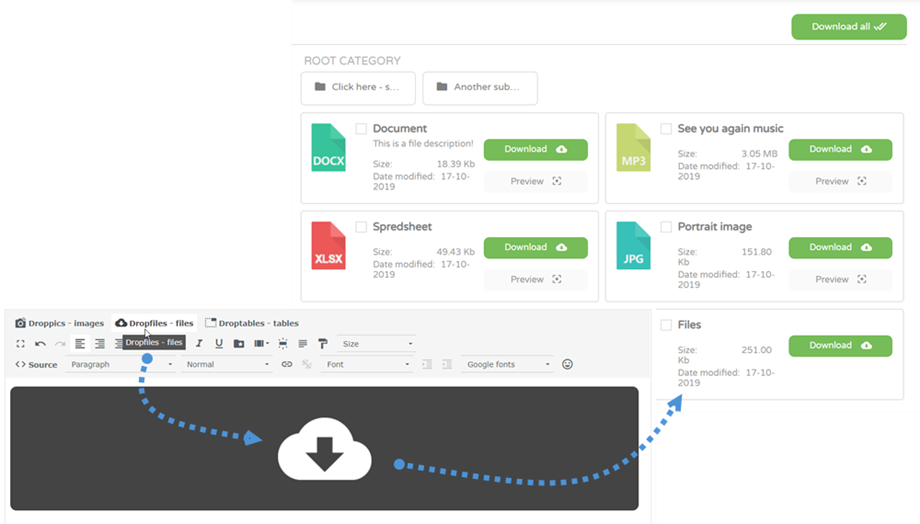Click the Download all button
The image size is (920, 524).
coord(849,27)
